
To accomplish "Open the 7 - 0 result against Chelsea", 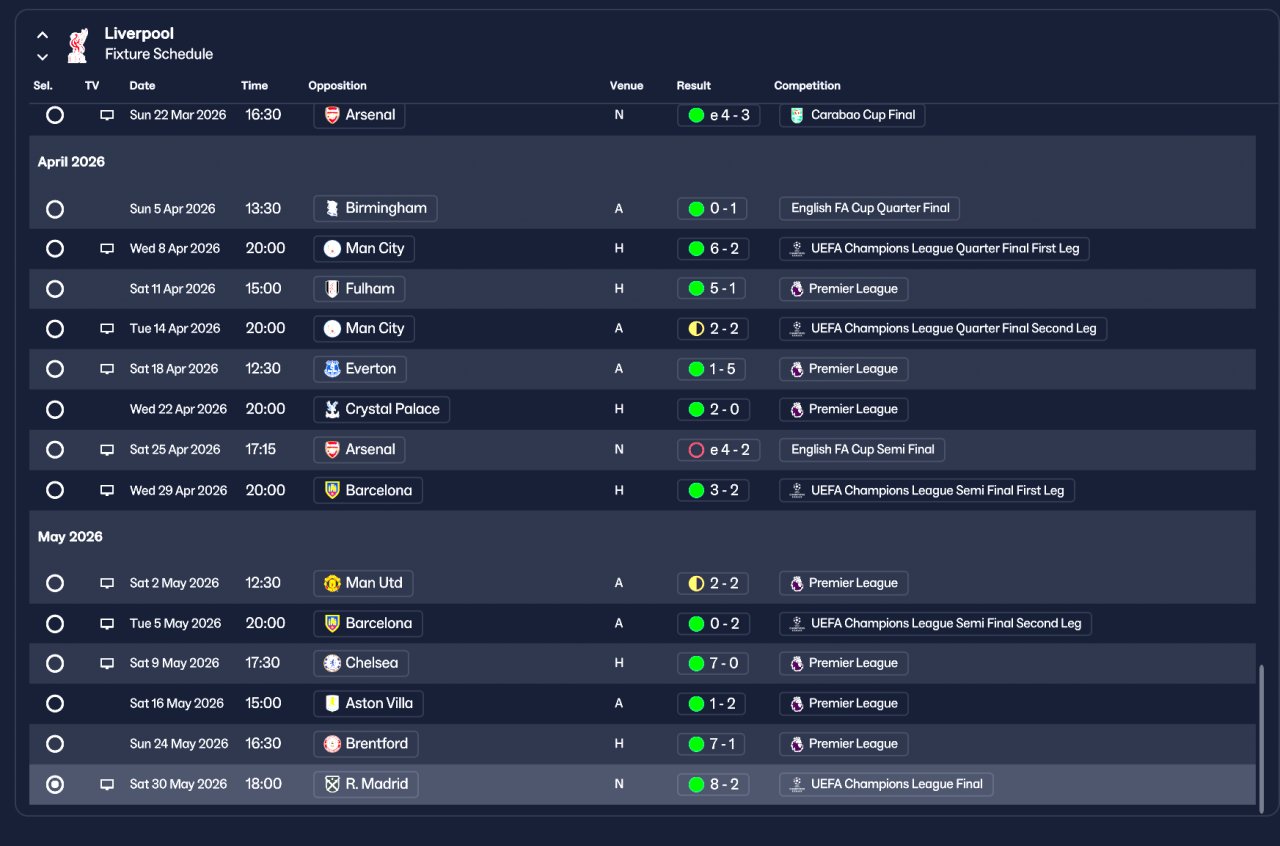I will (x=712, y=663).
